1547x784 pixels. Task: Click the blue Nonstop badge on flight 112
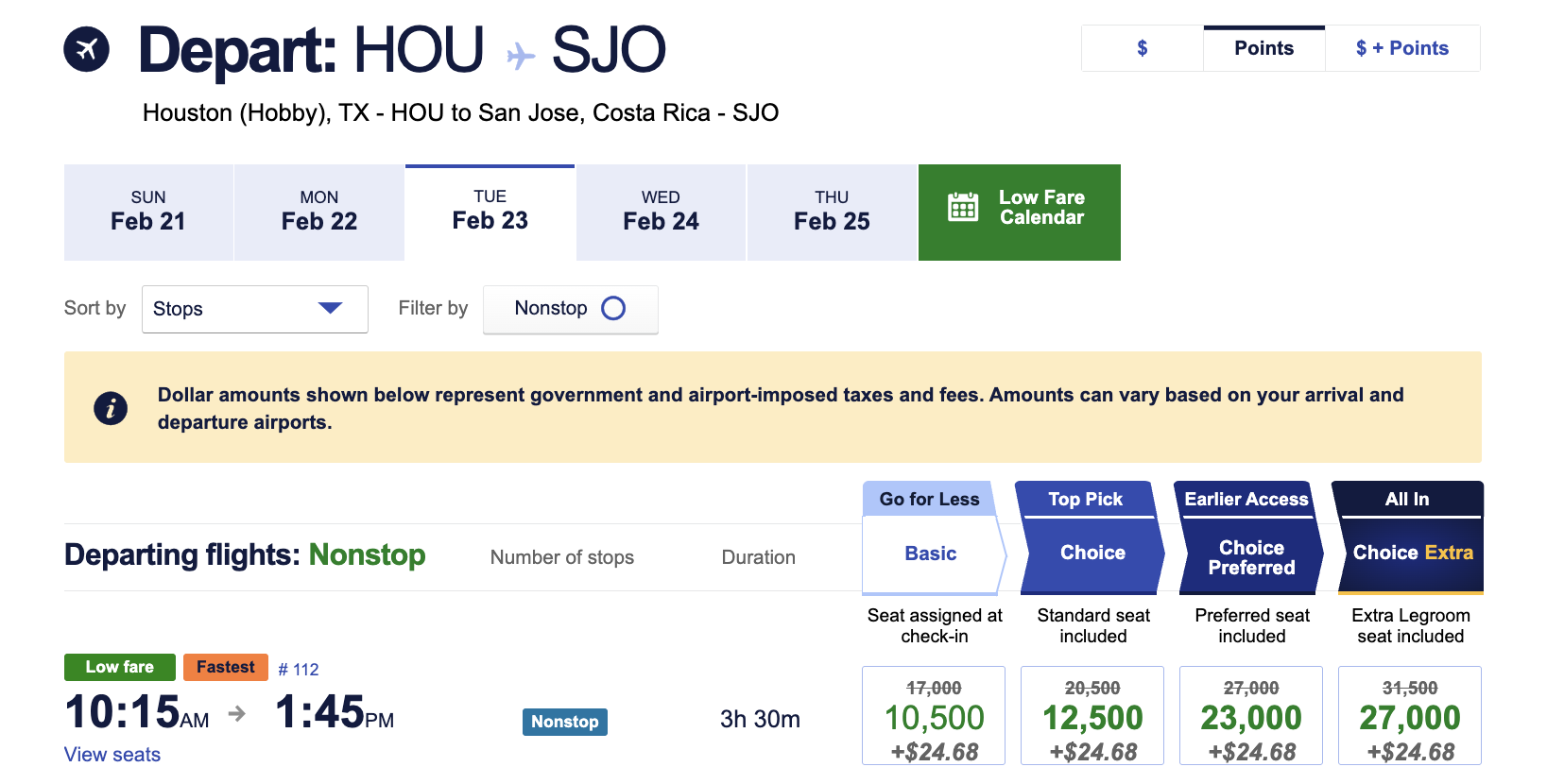(x=565, y=722)
